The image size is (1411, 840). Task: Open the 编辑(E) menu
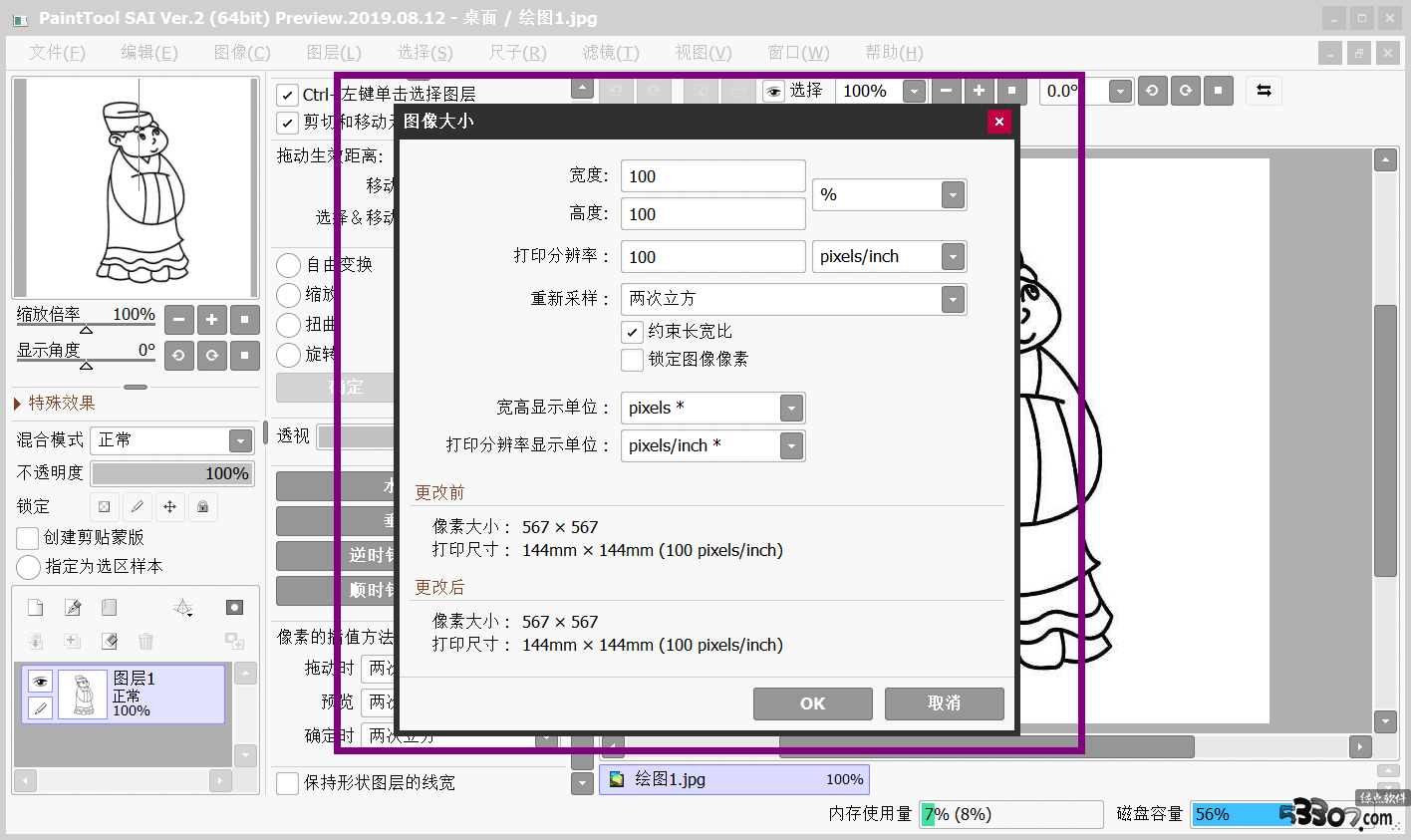click(149, 53)
